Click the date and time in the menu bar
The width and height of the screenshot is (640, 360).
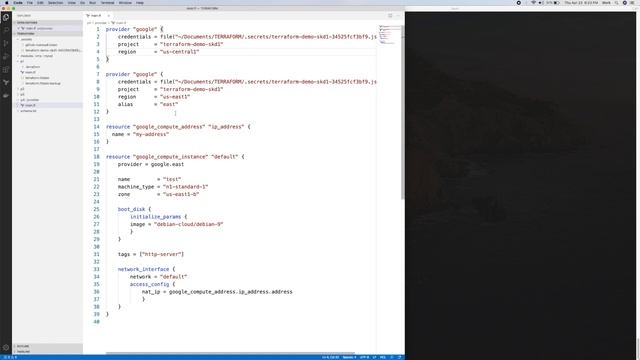581,2
